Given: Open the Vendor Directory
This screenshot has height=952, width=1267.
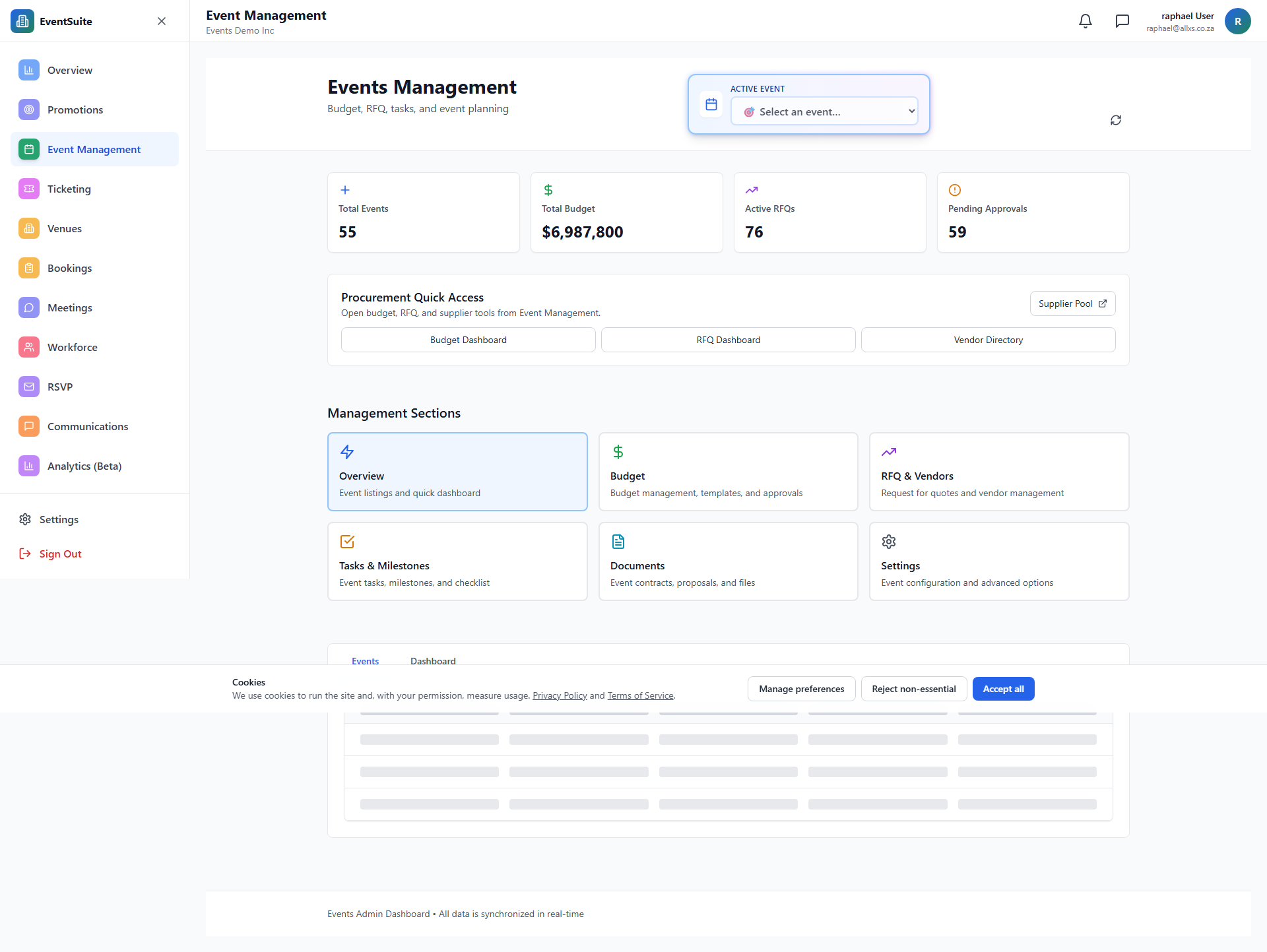Looking at the screenshot, I should (988, 339).
